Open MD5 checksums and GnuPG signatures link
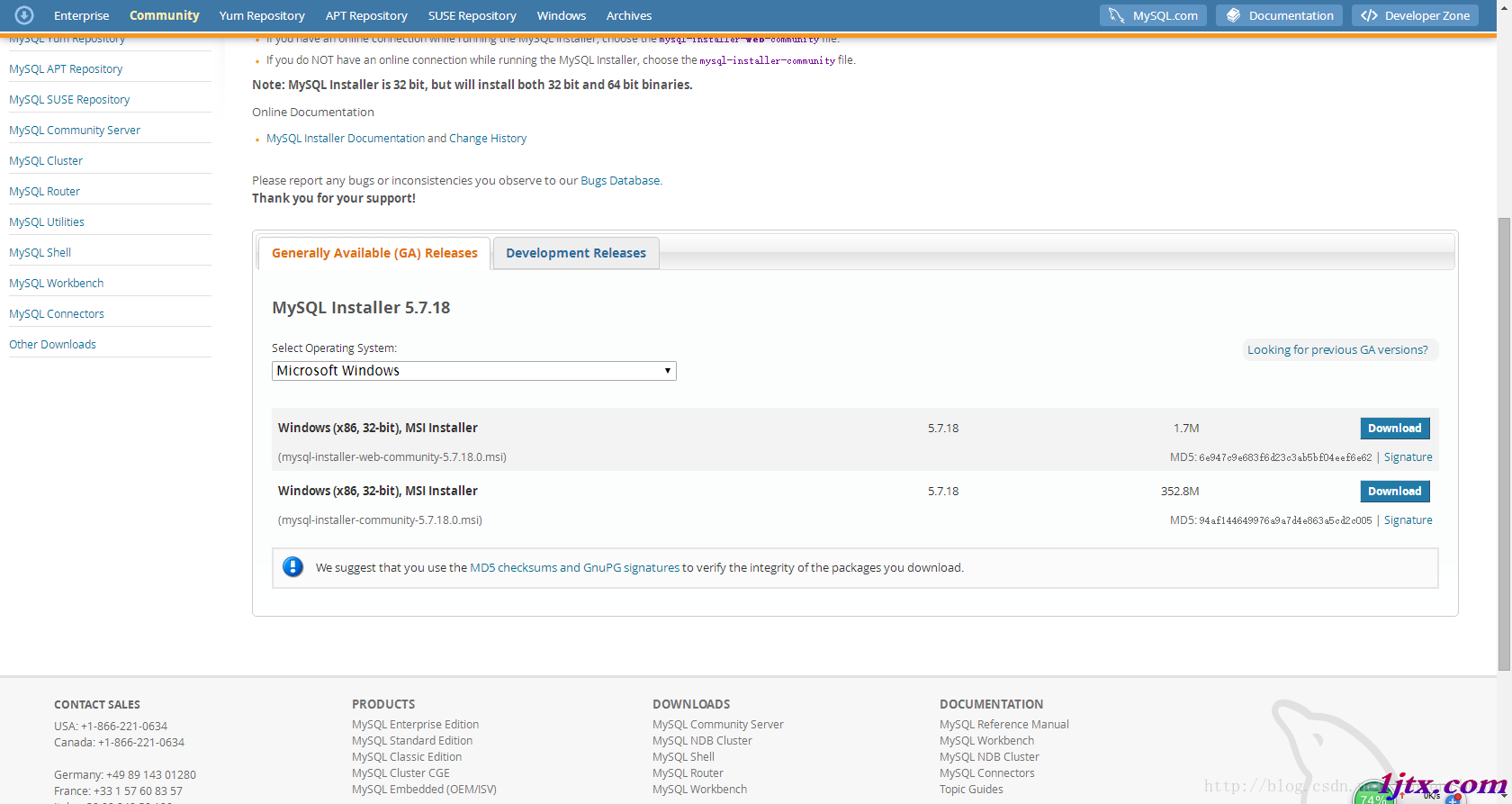 coord(574,568)
